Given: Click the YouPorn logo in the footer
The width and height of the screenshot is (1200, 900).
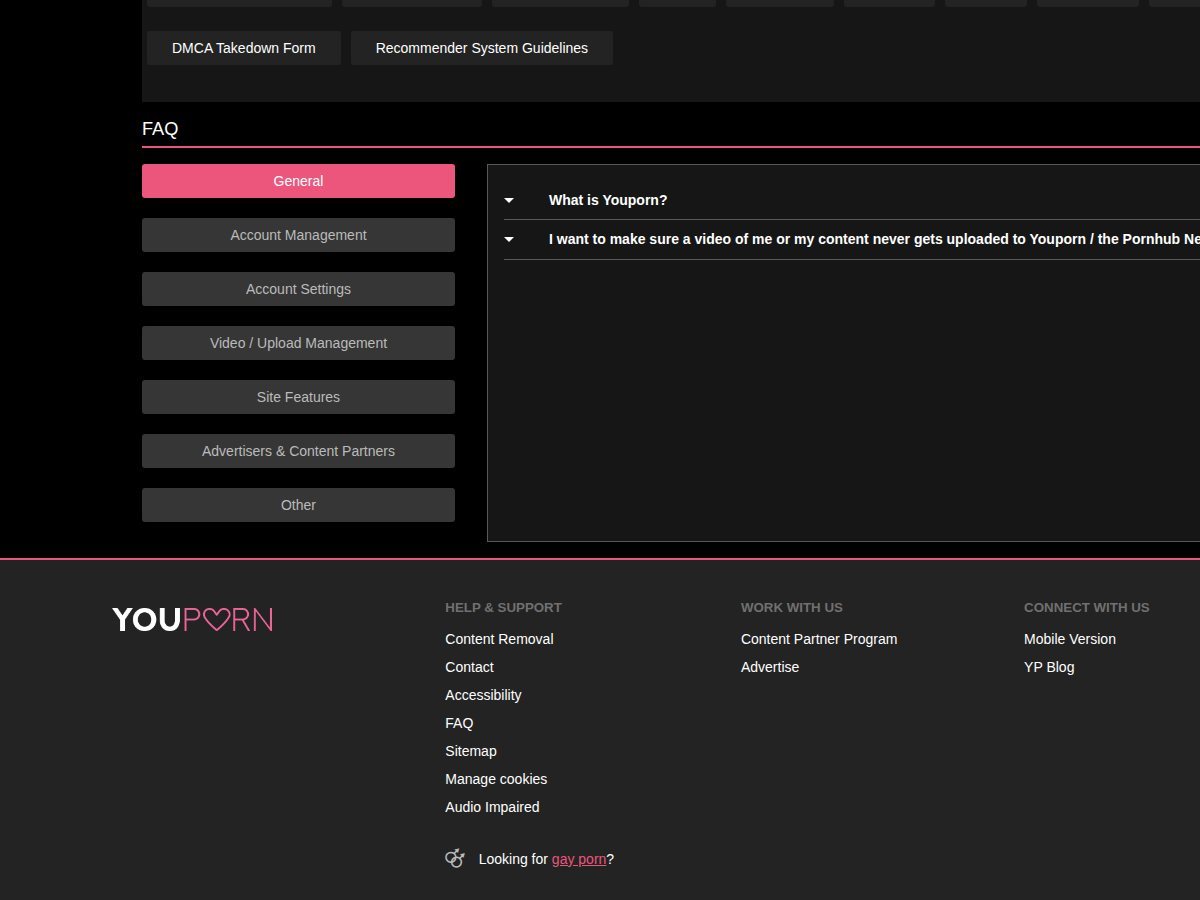Looking at the screenshot, I should [192, 620].
